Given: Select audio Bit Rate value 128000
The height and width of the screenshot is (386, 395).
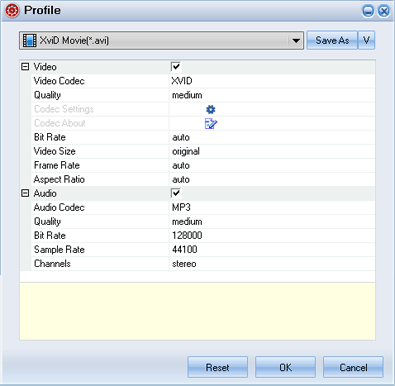Looking at the screenshot, I should (x=187, y=235).
